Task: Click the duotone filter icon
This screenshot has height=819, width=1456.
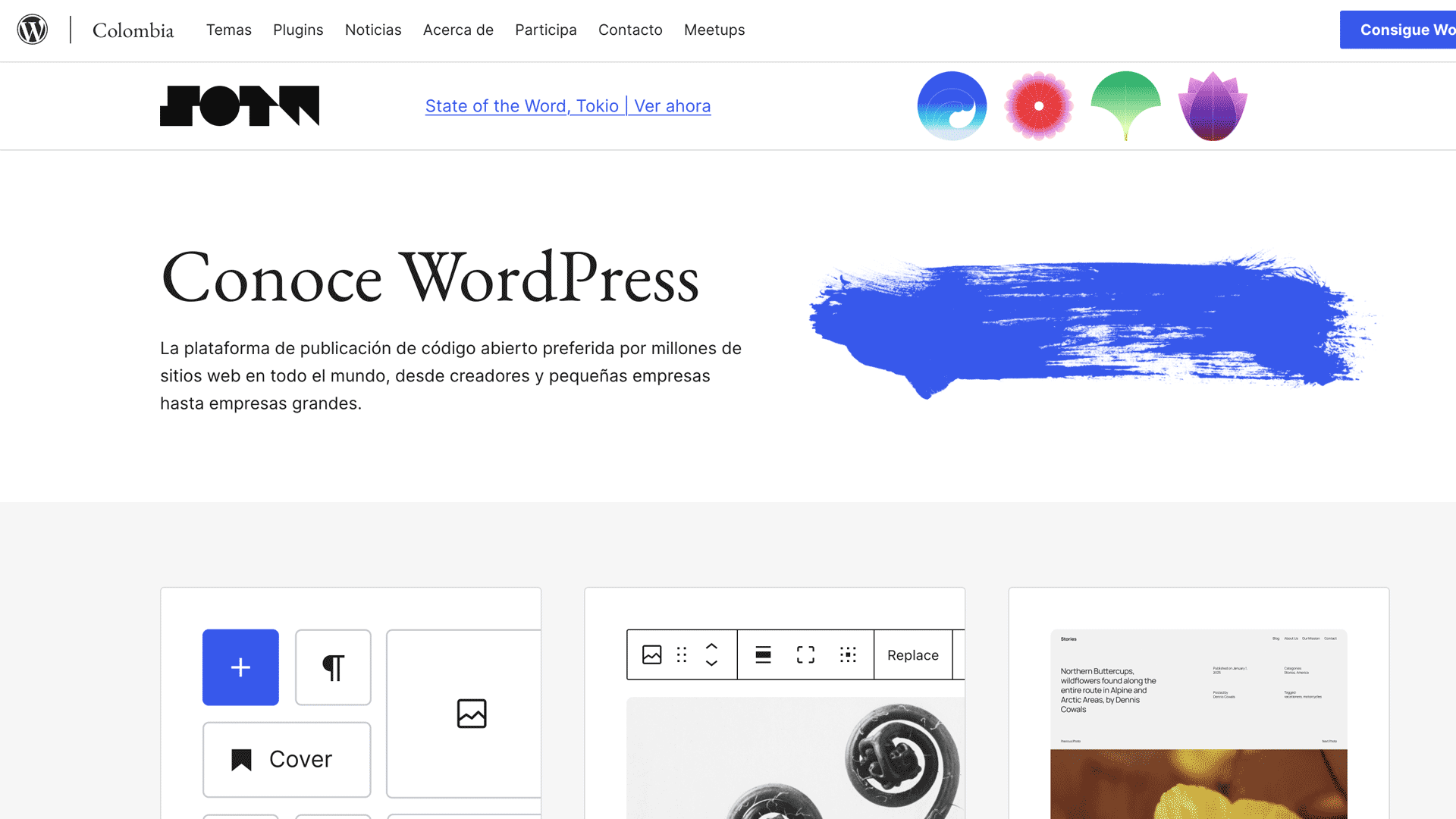Action: pyautogui.click(x=849, y=654)
